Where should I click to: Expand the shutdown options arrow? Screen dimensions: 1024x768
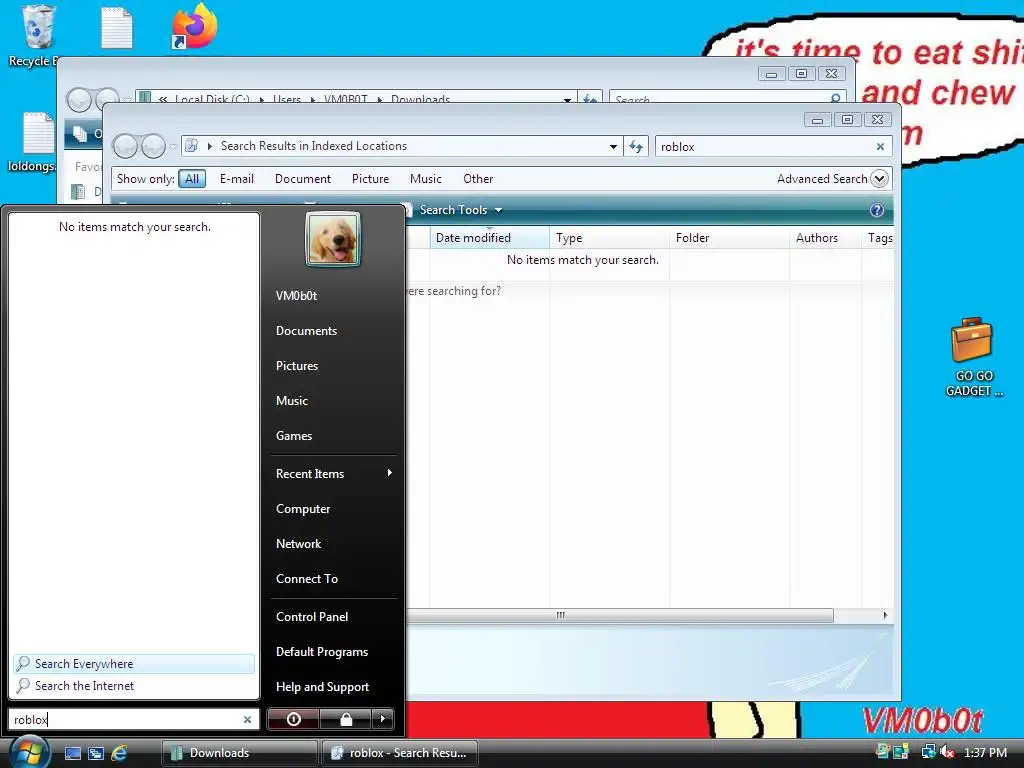click(383, 719)
